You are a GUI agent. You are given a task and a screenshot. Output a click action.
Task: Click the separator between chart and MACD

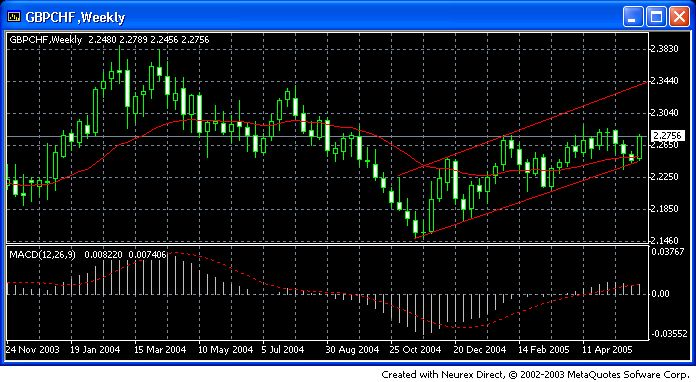328,244
